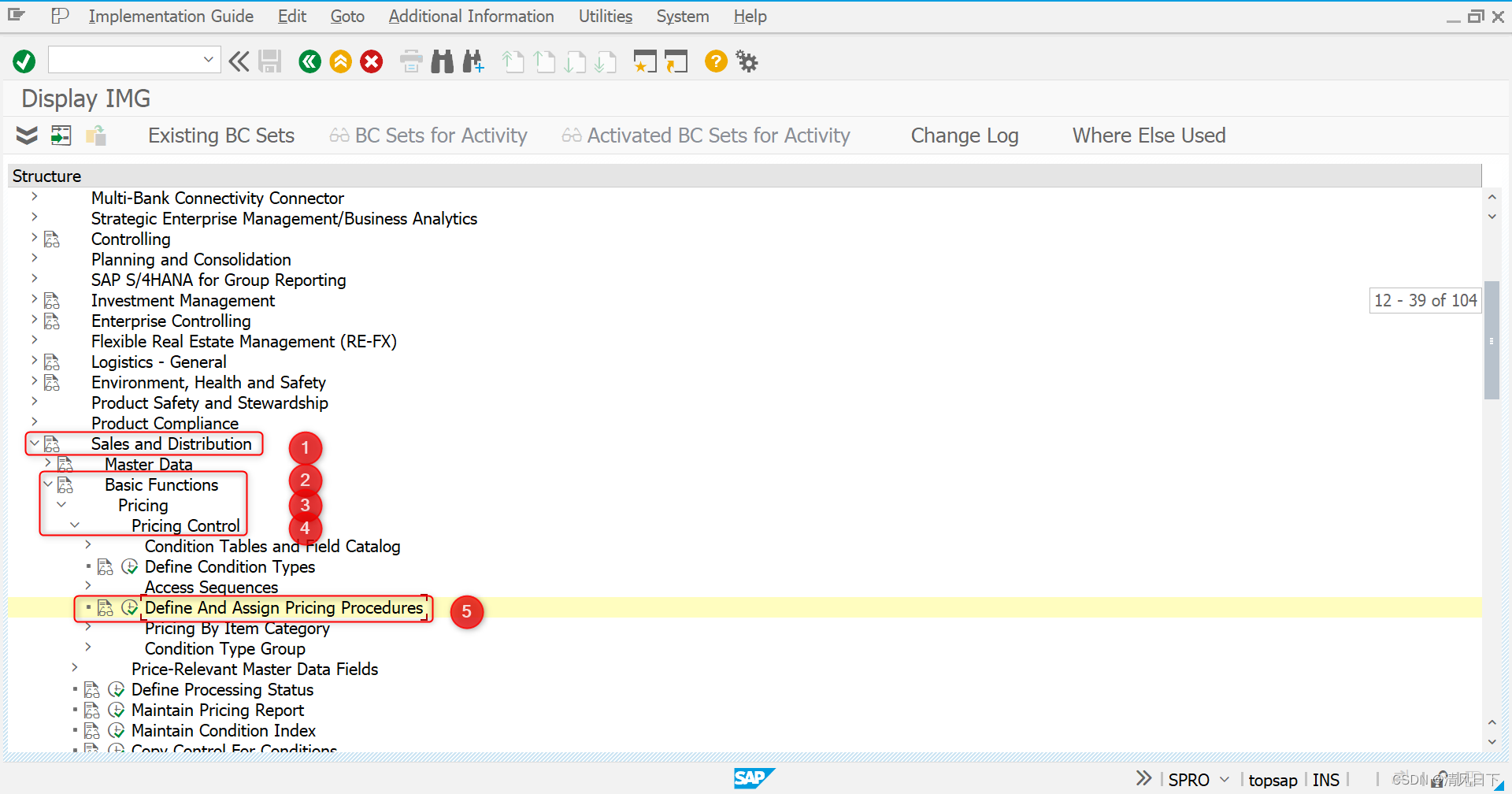Expand the Master Data node

pos(48,462)
